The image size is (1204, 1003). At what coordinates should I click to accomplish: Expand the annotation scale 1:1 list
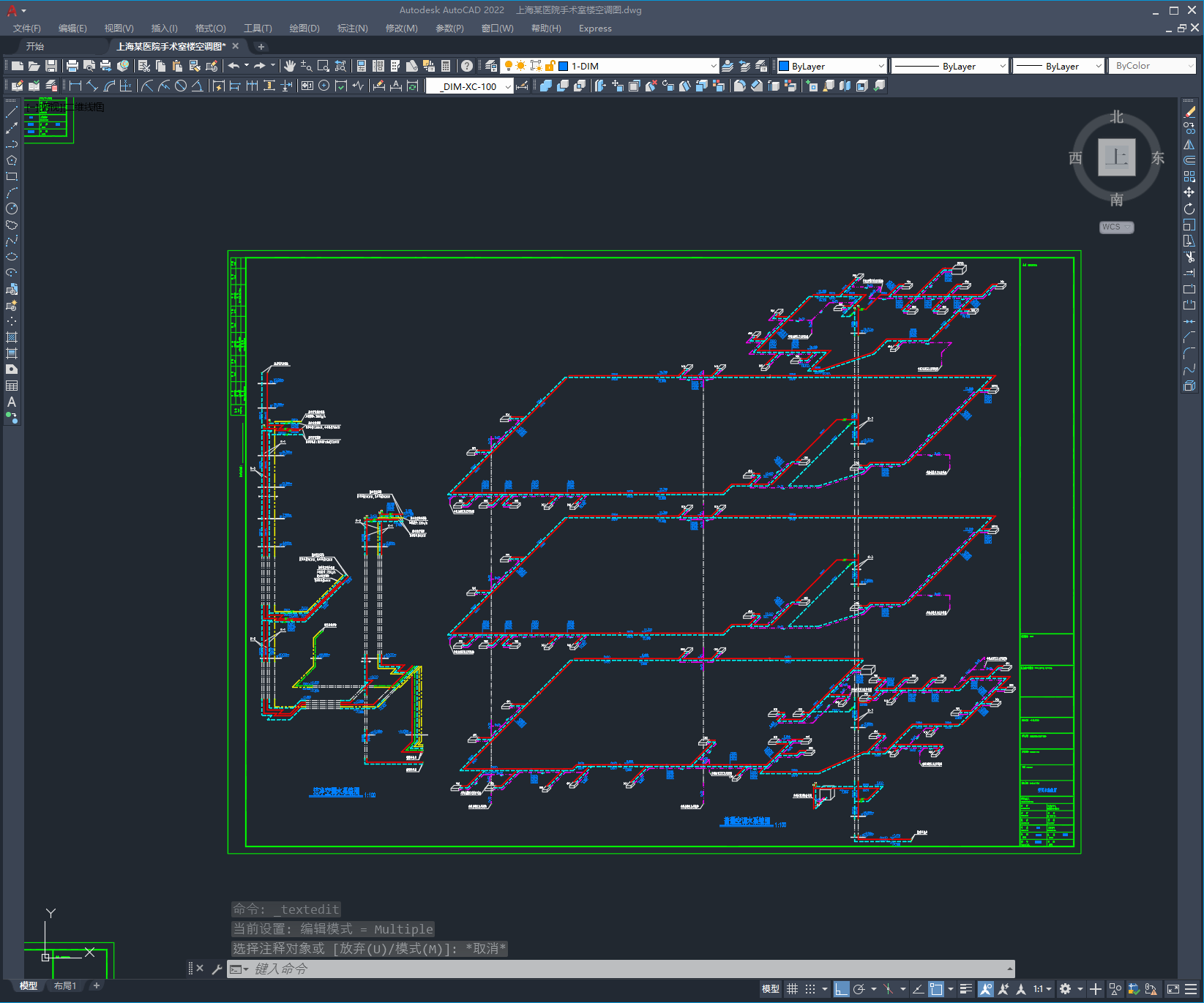click(1042, 989)
